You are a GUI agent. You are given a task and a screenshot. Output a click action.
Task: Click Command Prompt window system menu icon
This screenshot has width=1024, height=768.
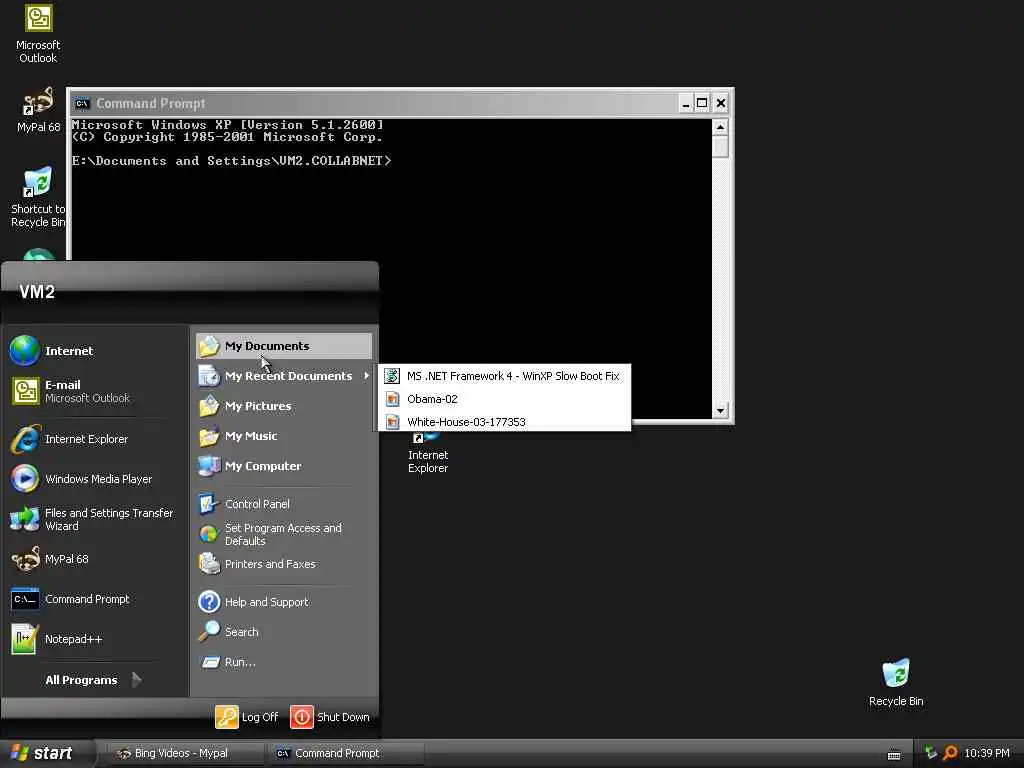82,103
